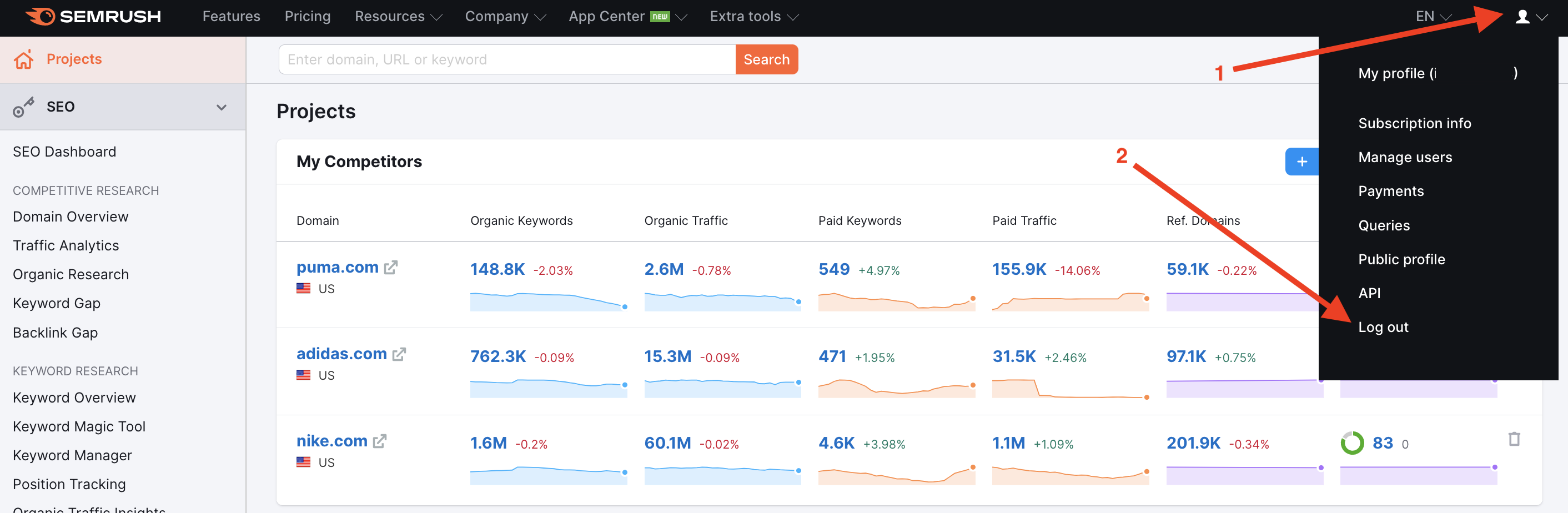This screenshot has width=1568, height=513.
Task: Select Public profile in account menu
Action: (1401, 260)
